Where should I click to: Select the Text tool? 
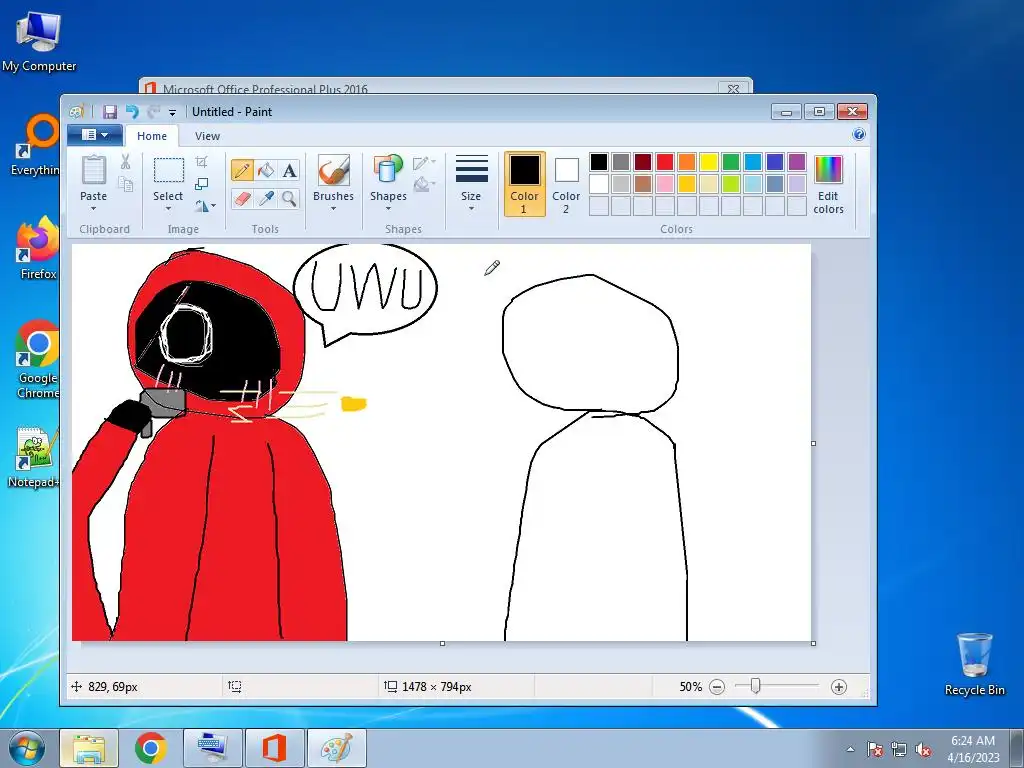[x=289, y=170]
